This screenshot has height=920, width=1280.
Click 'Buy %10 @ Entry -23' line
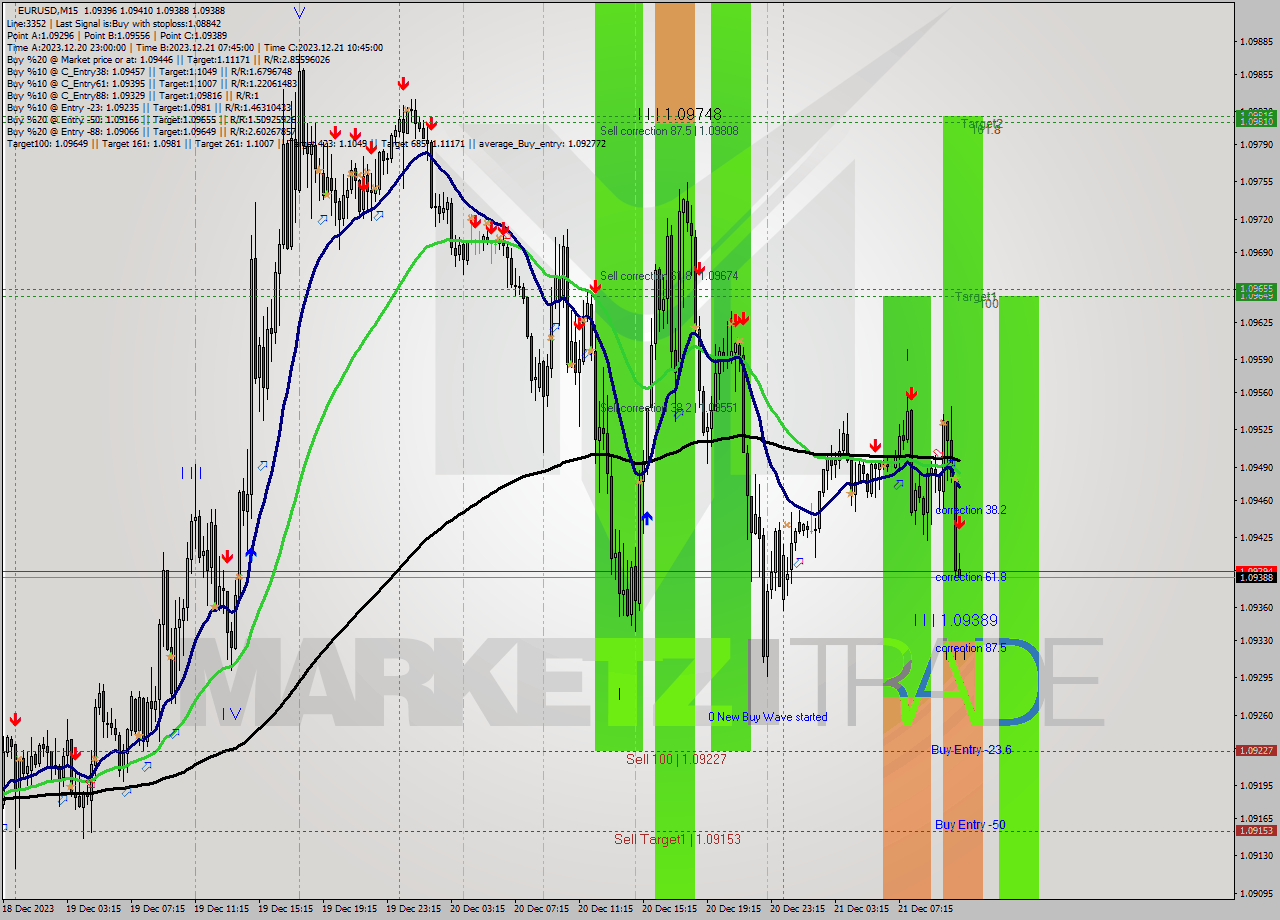click(149, 107)
